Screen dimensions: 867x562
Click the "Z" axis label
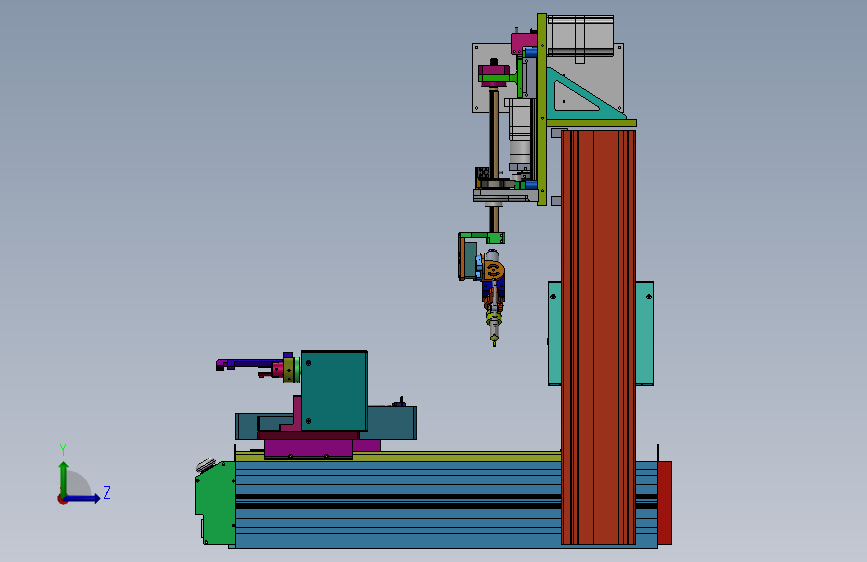click(107, 492)
